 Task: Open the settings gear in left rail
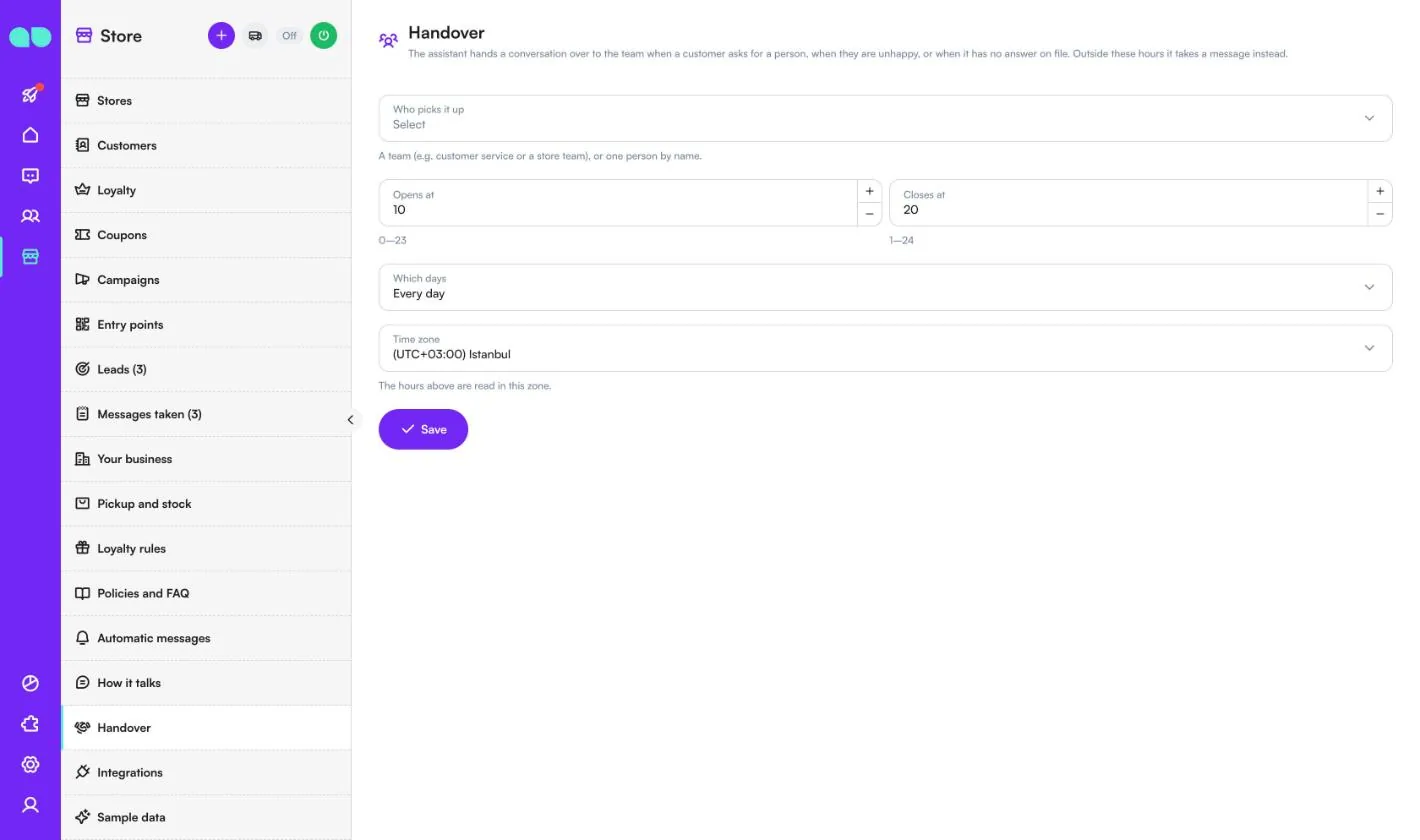[30, 764]
